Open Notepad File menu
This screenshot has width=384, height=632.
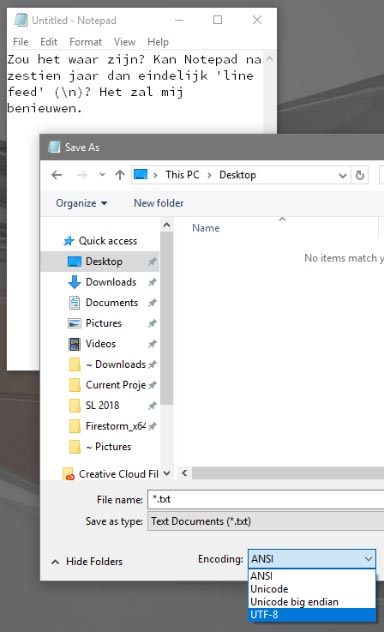pyautogui.click(x=21, y=42)
